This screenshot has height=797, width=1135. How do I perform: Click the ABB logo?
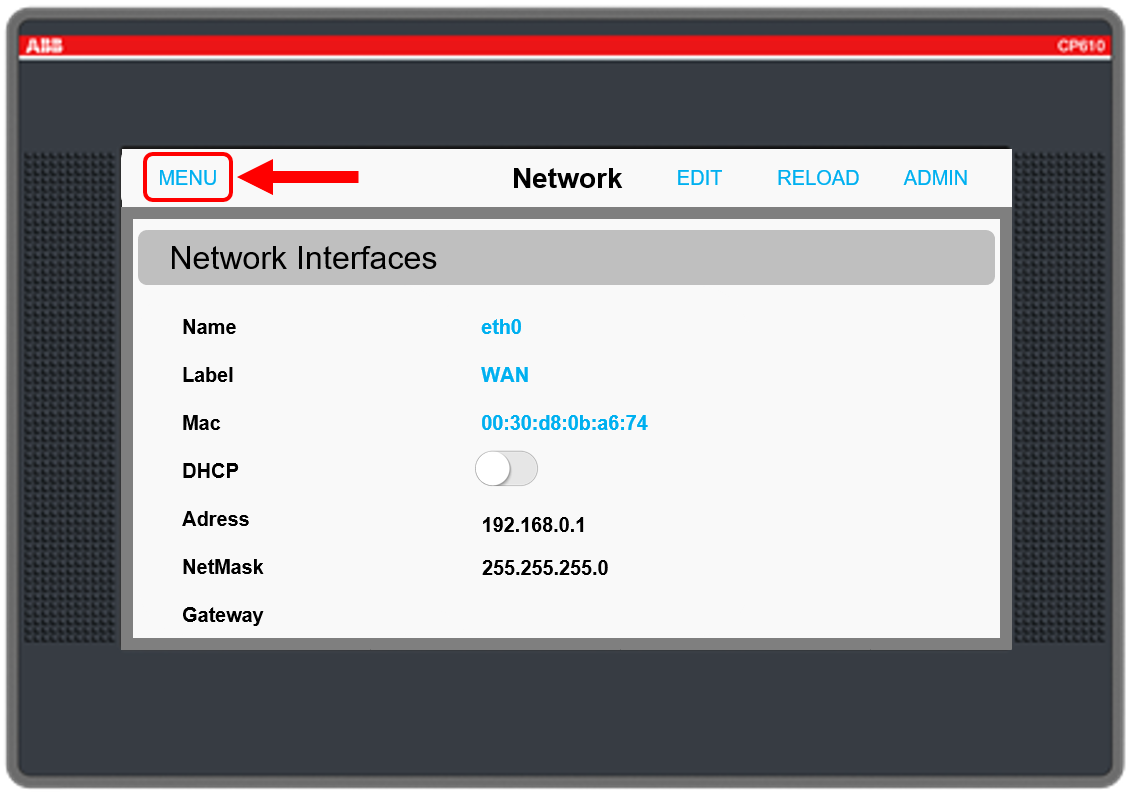(x=45, y=46)
